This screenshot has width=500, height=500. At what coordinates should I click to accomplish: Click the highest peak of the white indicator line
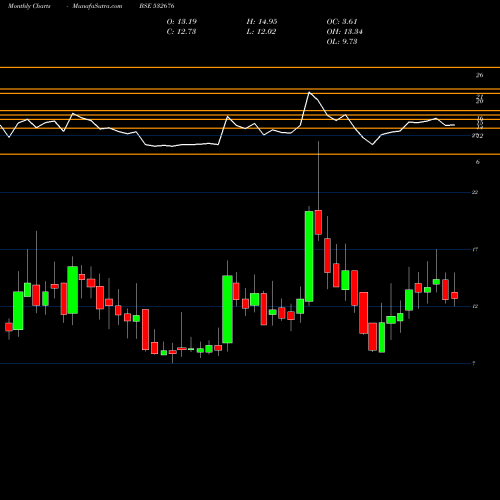point(309,92)
